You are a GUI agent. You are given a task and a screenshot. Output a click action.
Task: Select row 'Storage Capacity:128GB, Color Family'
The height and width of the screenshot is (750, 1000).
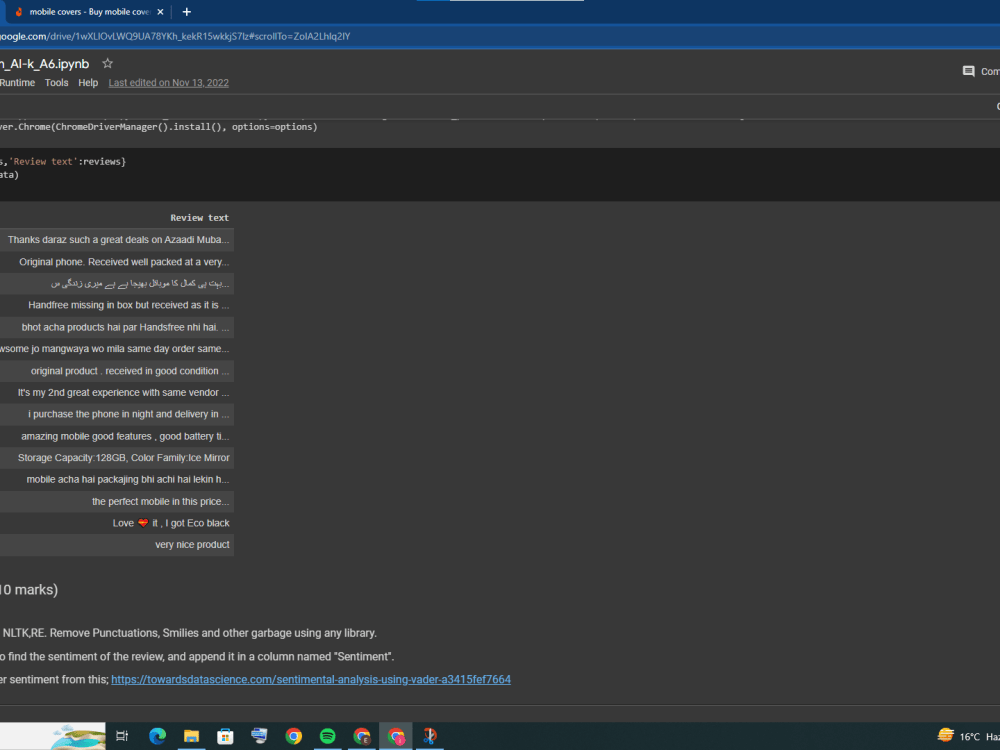tap(117, 458)
